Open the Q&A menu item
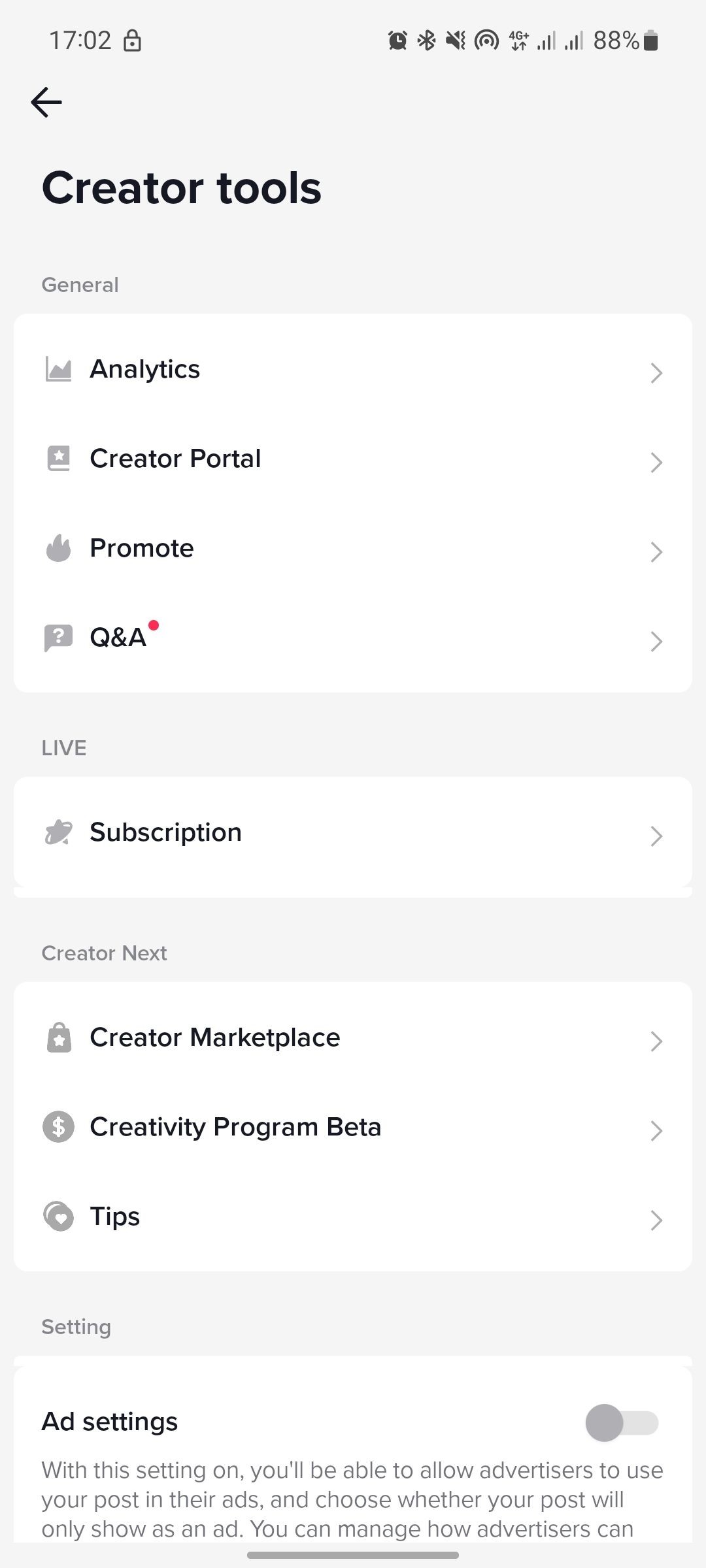706x1568 pixels. click(x=353, y=638)
